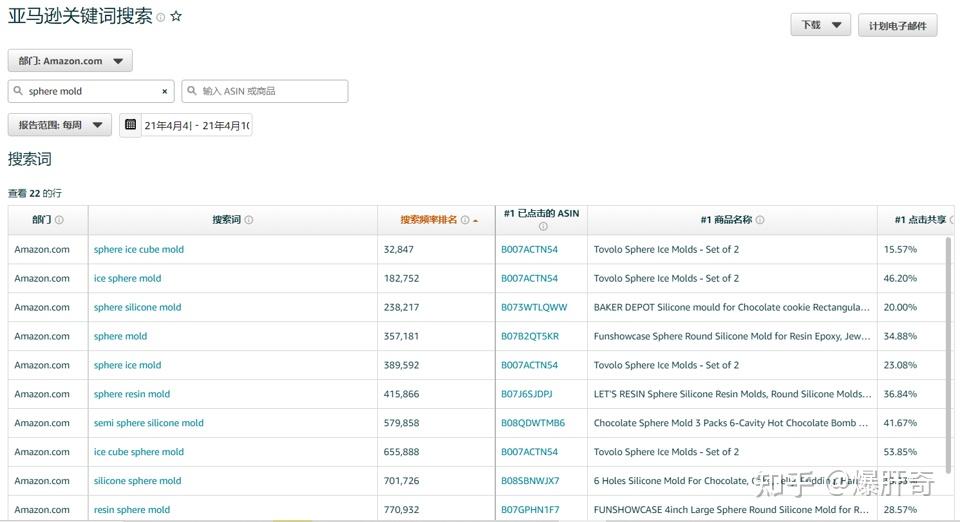Open the ice cube sphere mold link
The image size is (960, 522).
pos(138,452)
